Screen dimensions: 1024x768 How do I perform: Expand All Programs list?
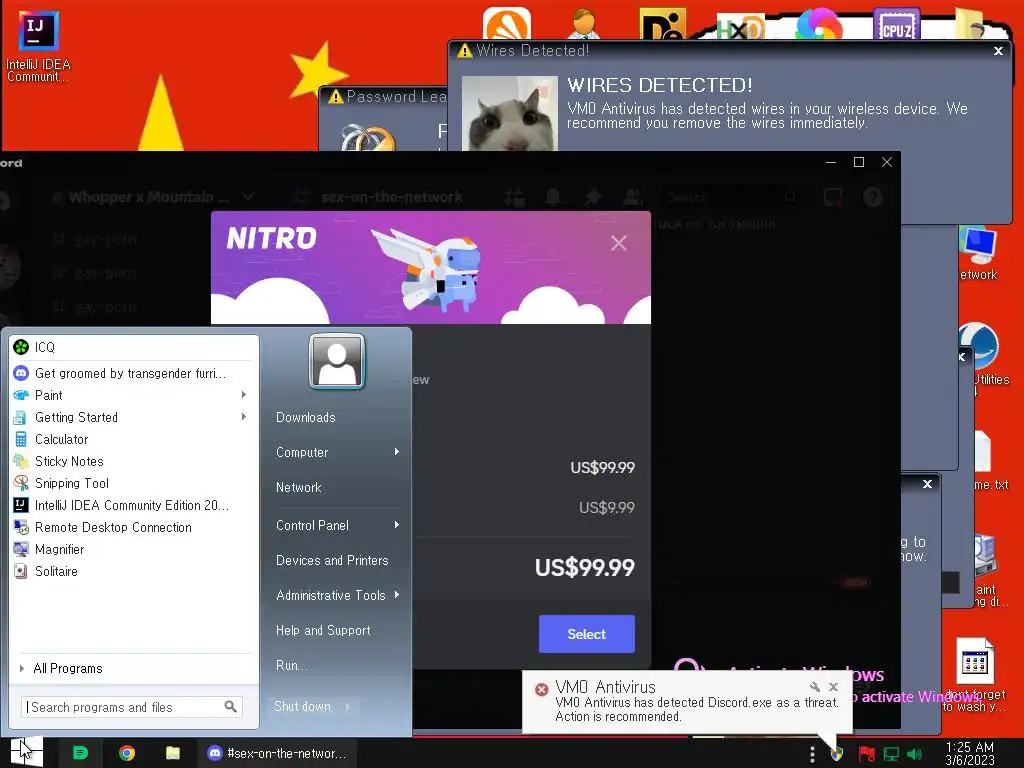[x=134, y=668]
